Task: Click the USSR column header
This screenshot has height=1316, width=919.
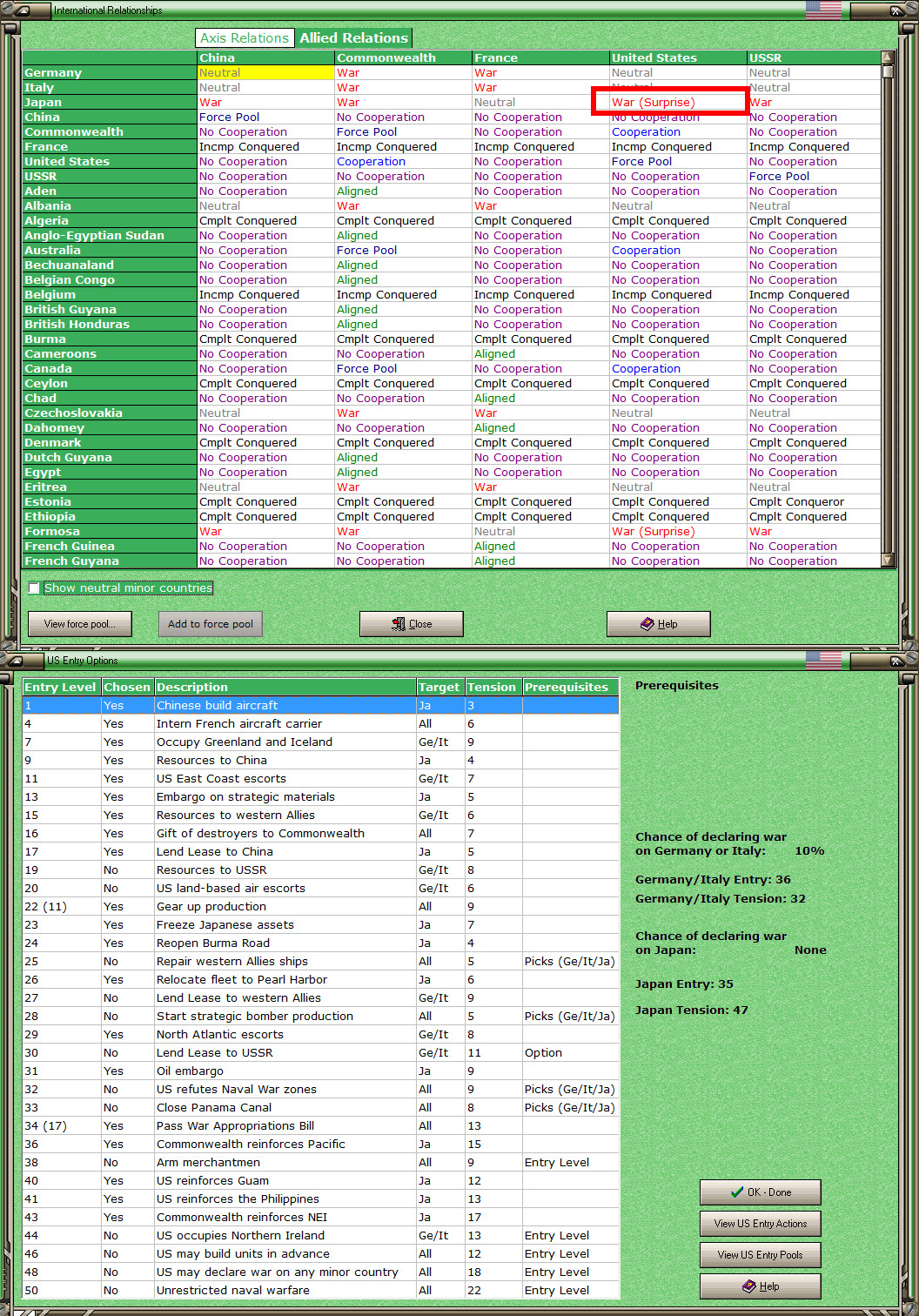Action: tap(814, 58)
